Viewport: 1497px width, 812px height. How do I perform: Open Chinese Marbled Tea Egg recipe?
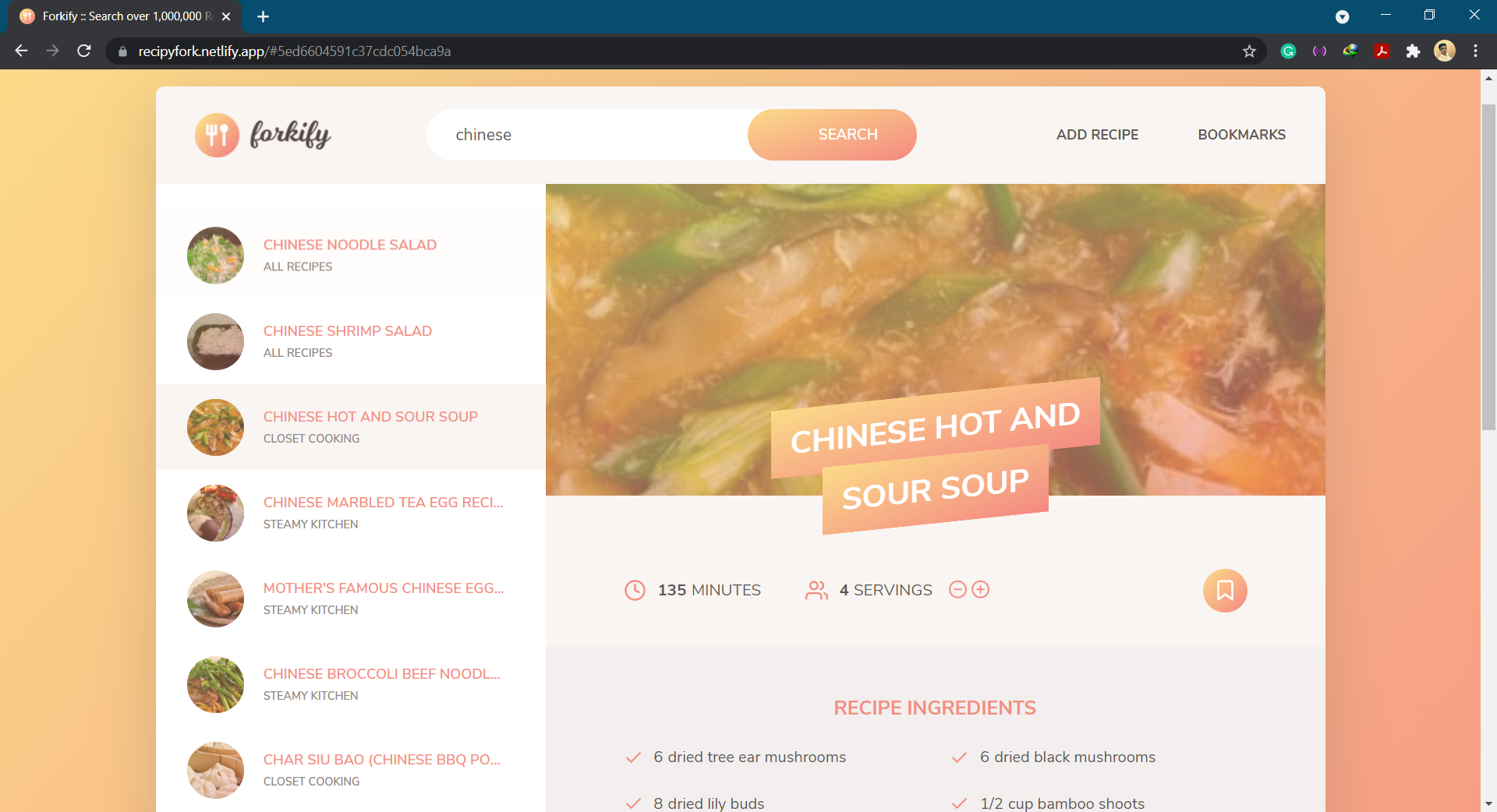(x=383, y=503)
